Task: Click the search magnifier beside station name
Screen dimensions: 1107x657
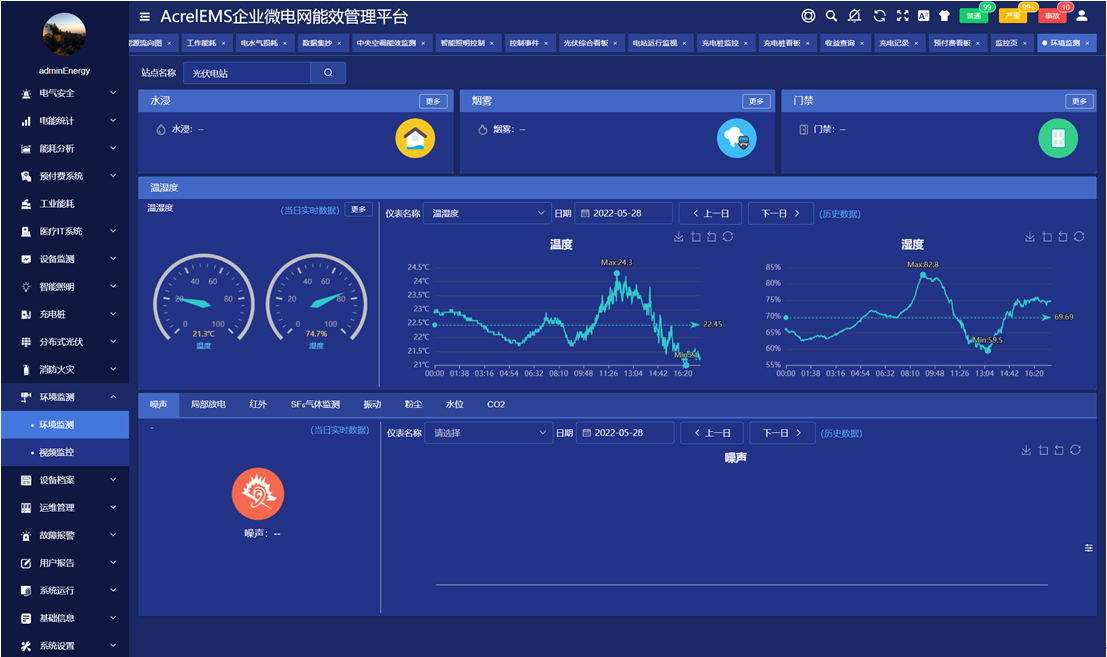Action: coord(328,73)
